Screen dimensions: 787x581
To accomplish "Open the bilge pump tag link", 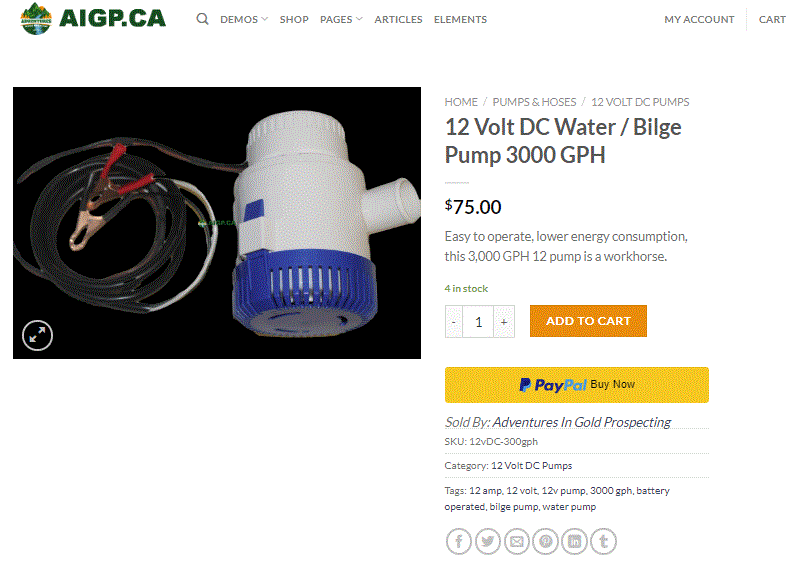I will [x=514, y=507].
